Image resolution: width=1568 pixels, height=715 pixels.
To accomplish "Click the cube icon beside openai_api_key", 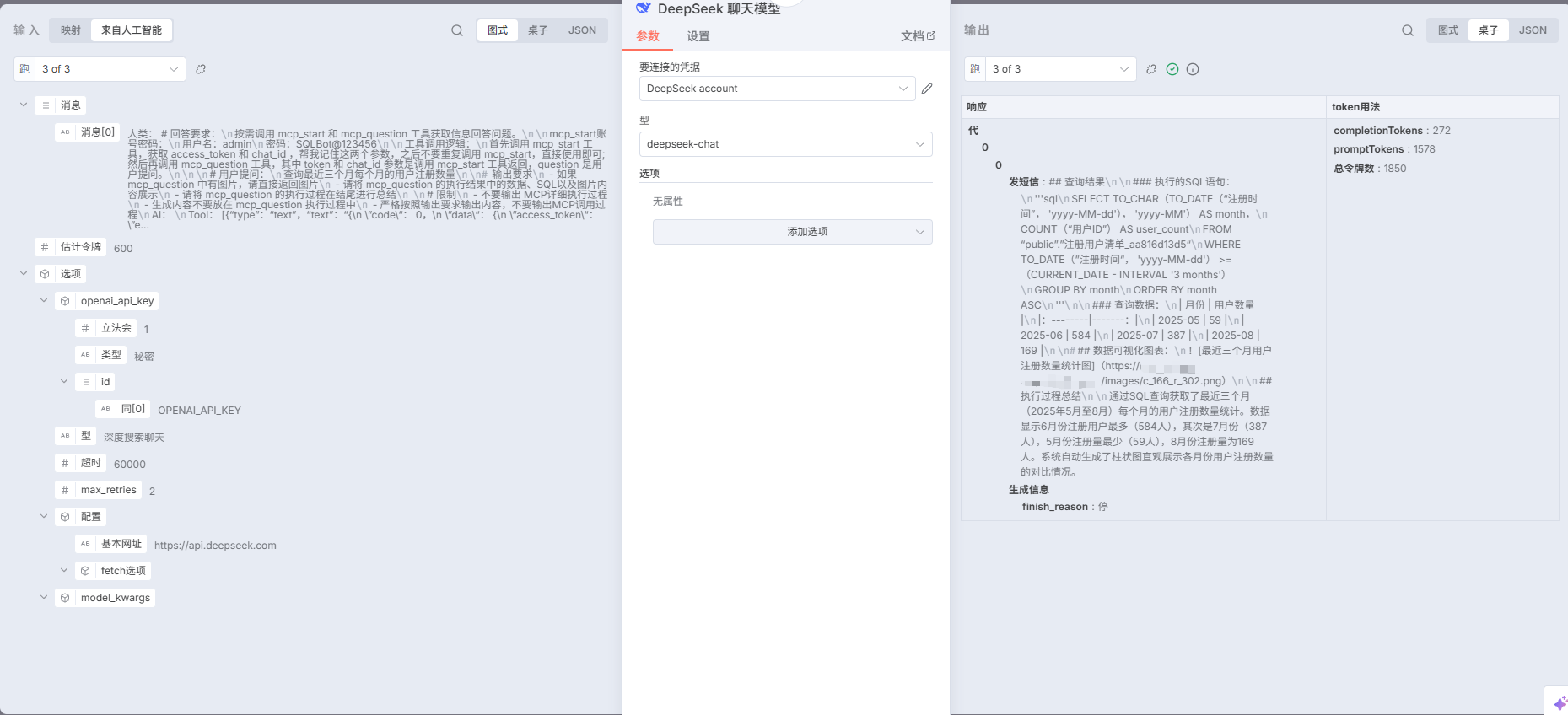I will pos(65,301).
